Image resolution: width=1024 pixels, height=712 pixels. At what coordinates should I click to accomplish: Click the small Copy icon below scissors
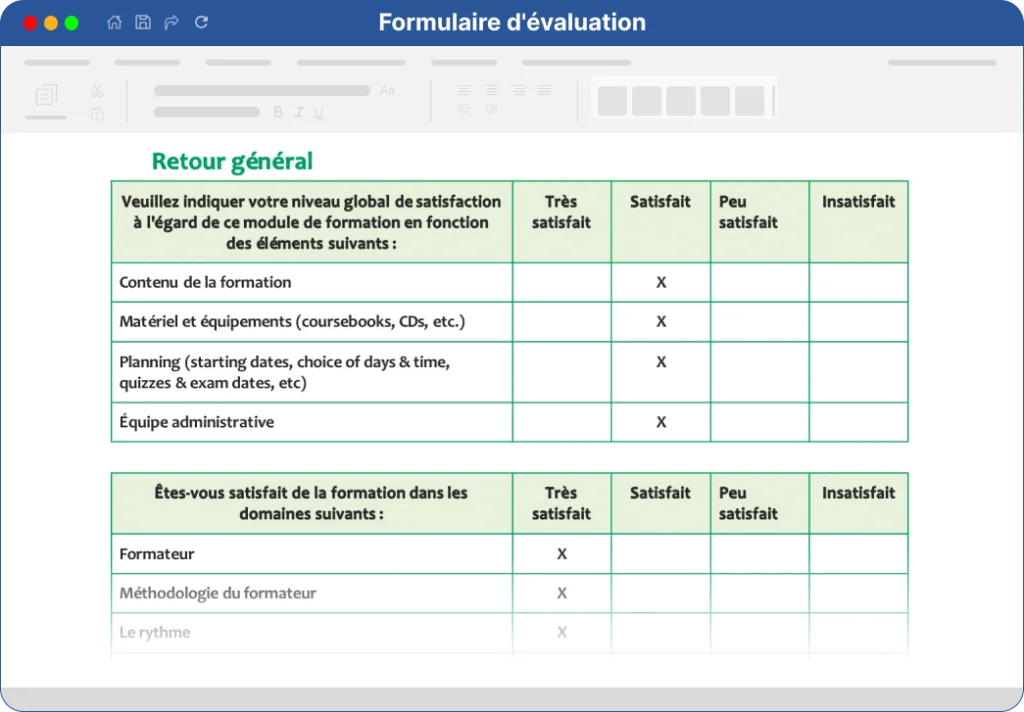tap(97, 114)
